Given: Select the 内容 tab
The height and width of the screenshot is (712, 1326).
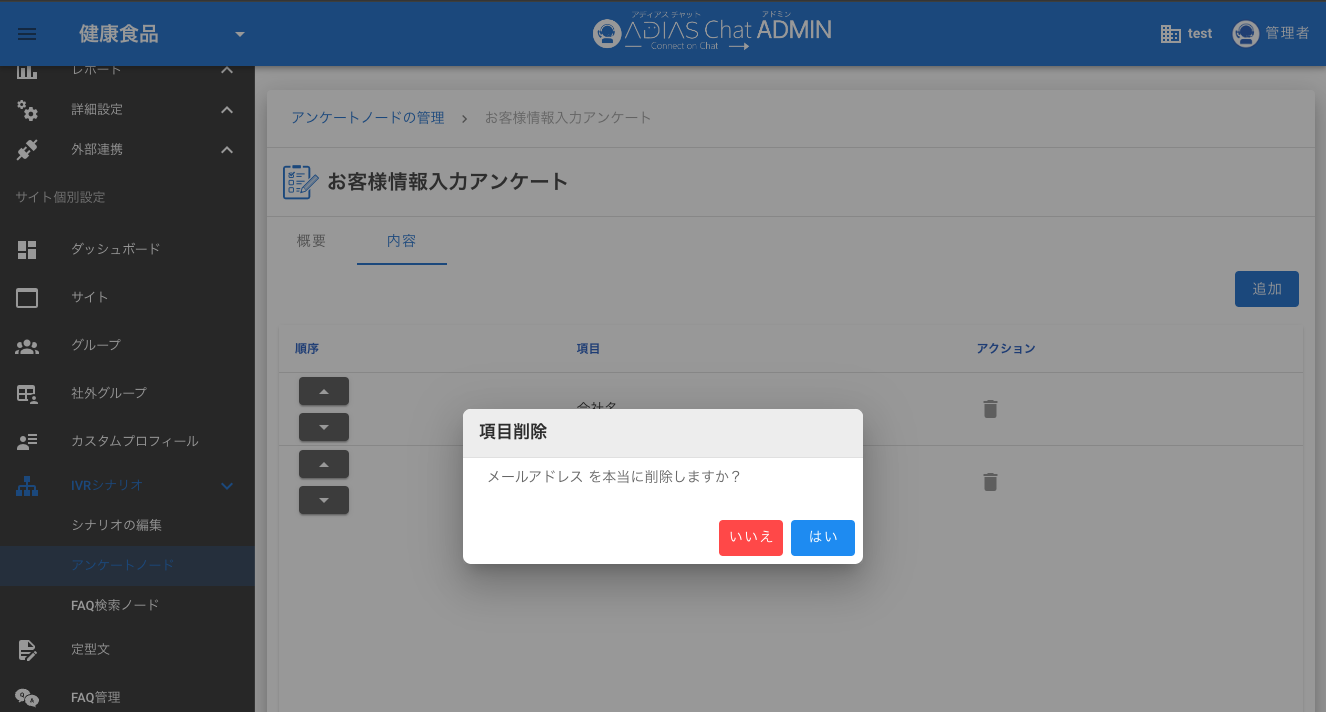Looking at the screenshot, I should point(401,242).
